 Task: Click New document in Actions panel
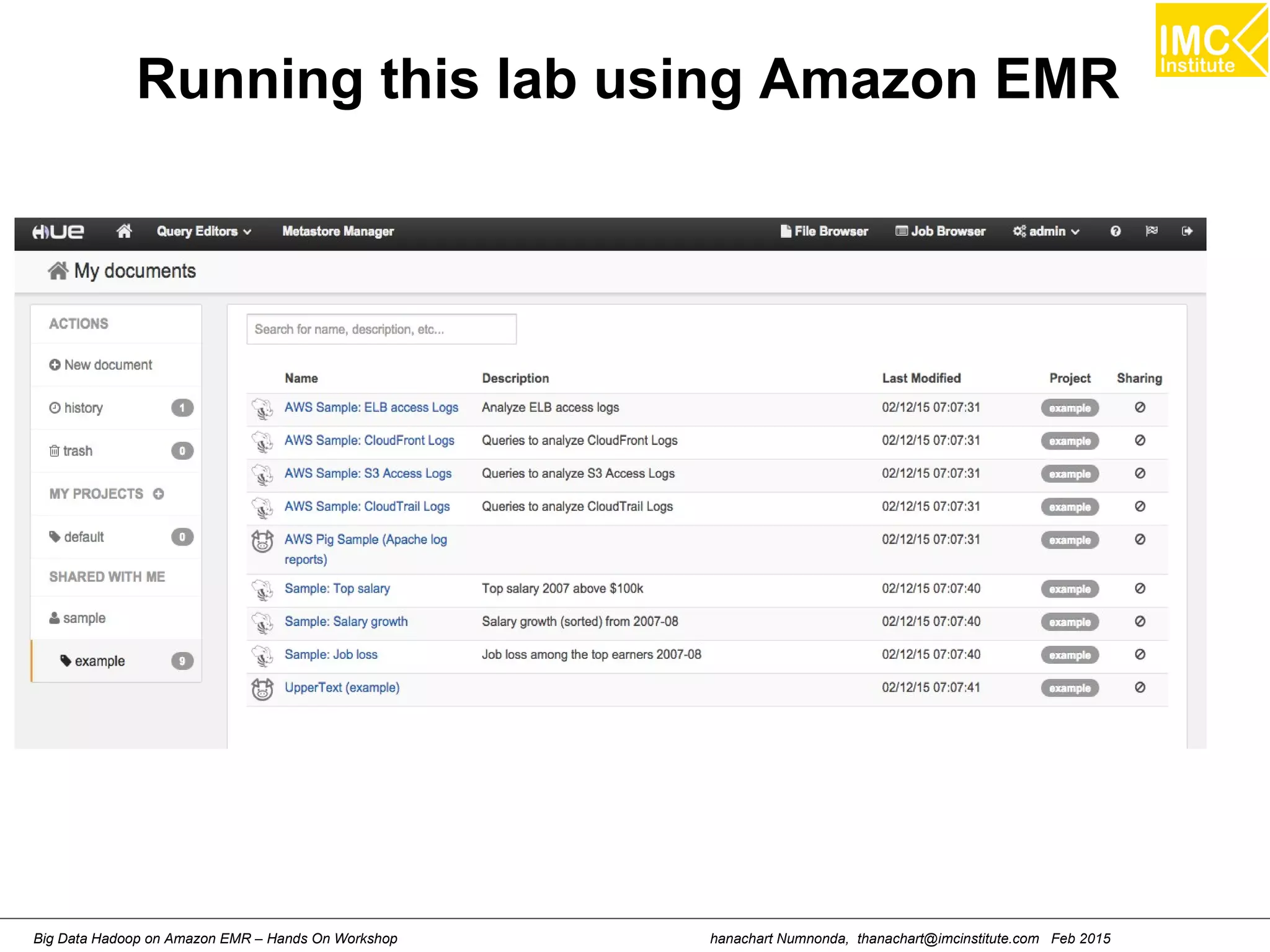coord(101,365)
